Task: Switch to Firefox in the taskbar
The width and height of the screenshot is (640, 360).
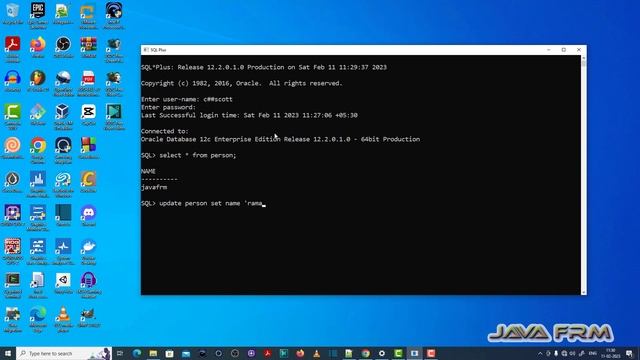Action: coord(300,353)
